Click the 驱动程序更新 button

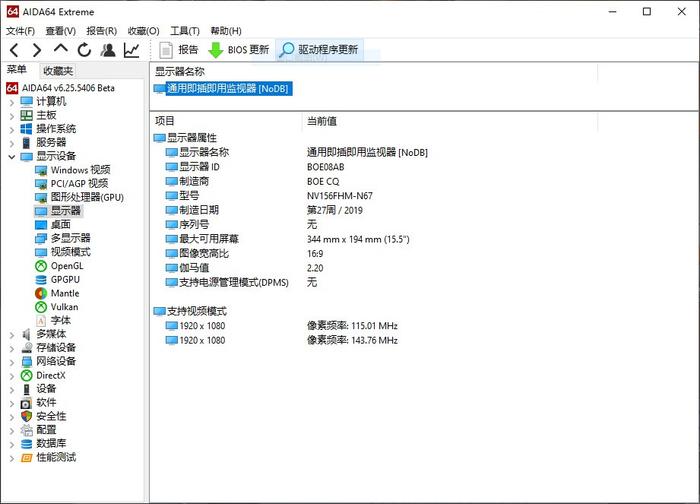click(319, 50)
